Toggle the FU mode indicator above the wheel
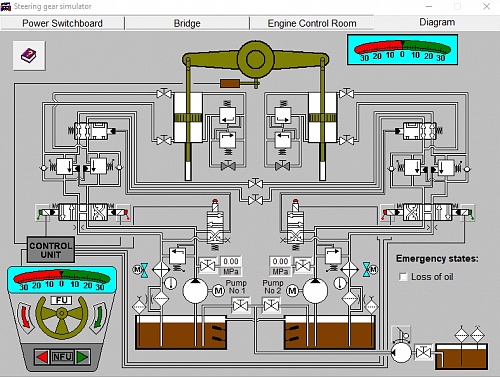This screenshot has height=377, width=500. [62, 300]
